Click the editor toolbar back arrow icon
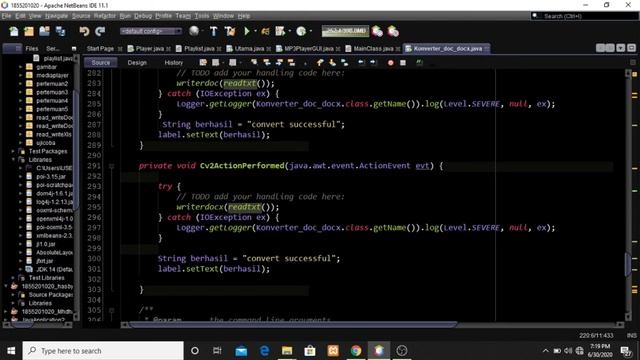The width and height of the screenshot is (640, 360). coord(361,62)
